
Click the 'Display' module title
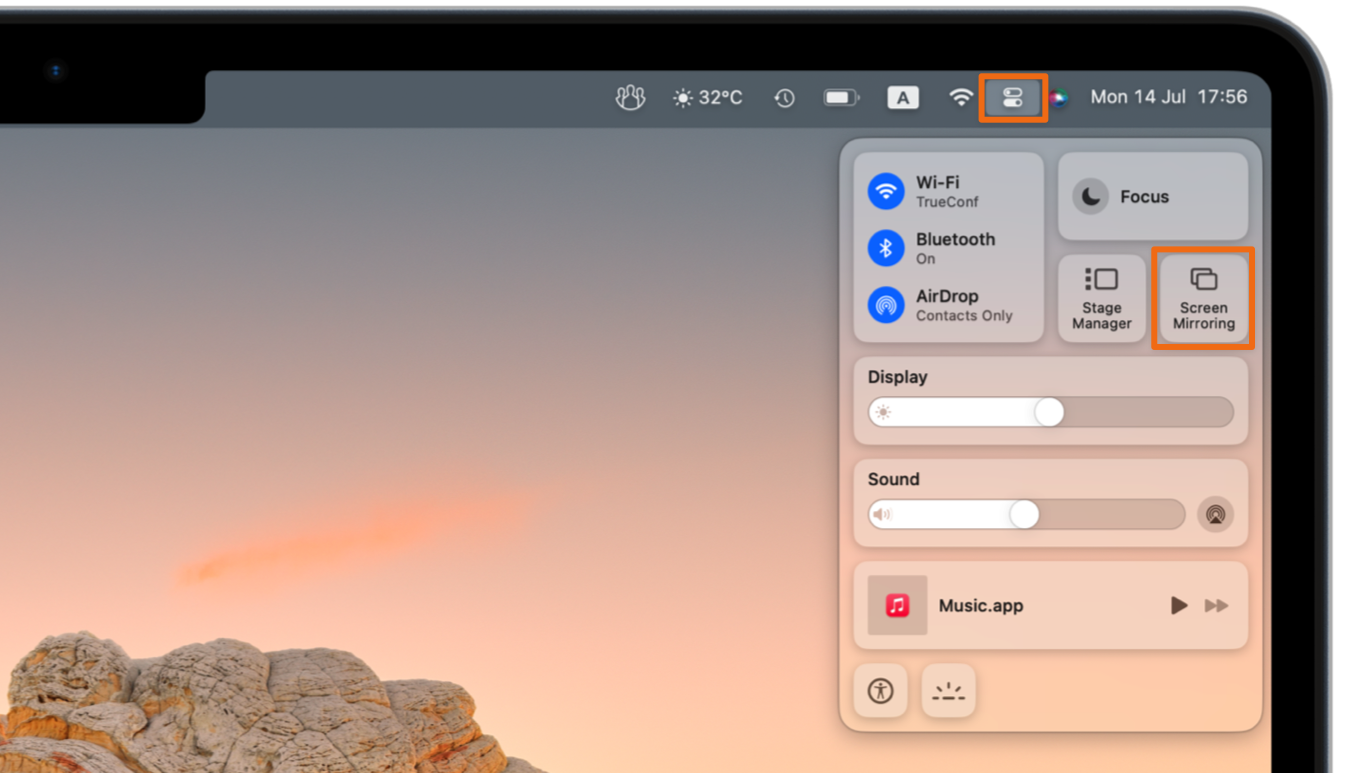pyautogui.click(x=897, y=377)
